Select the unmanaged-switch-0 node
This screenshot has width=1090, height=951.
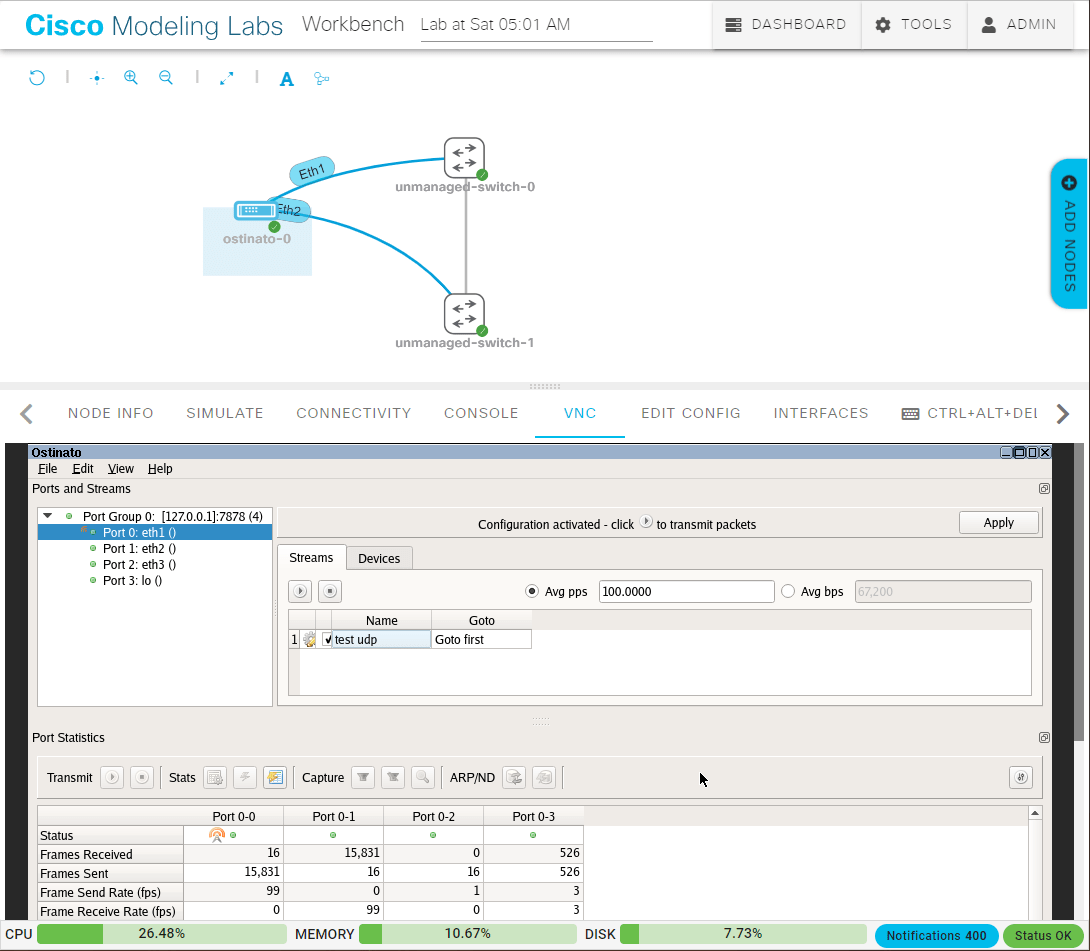[465, 158]
